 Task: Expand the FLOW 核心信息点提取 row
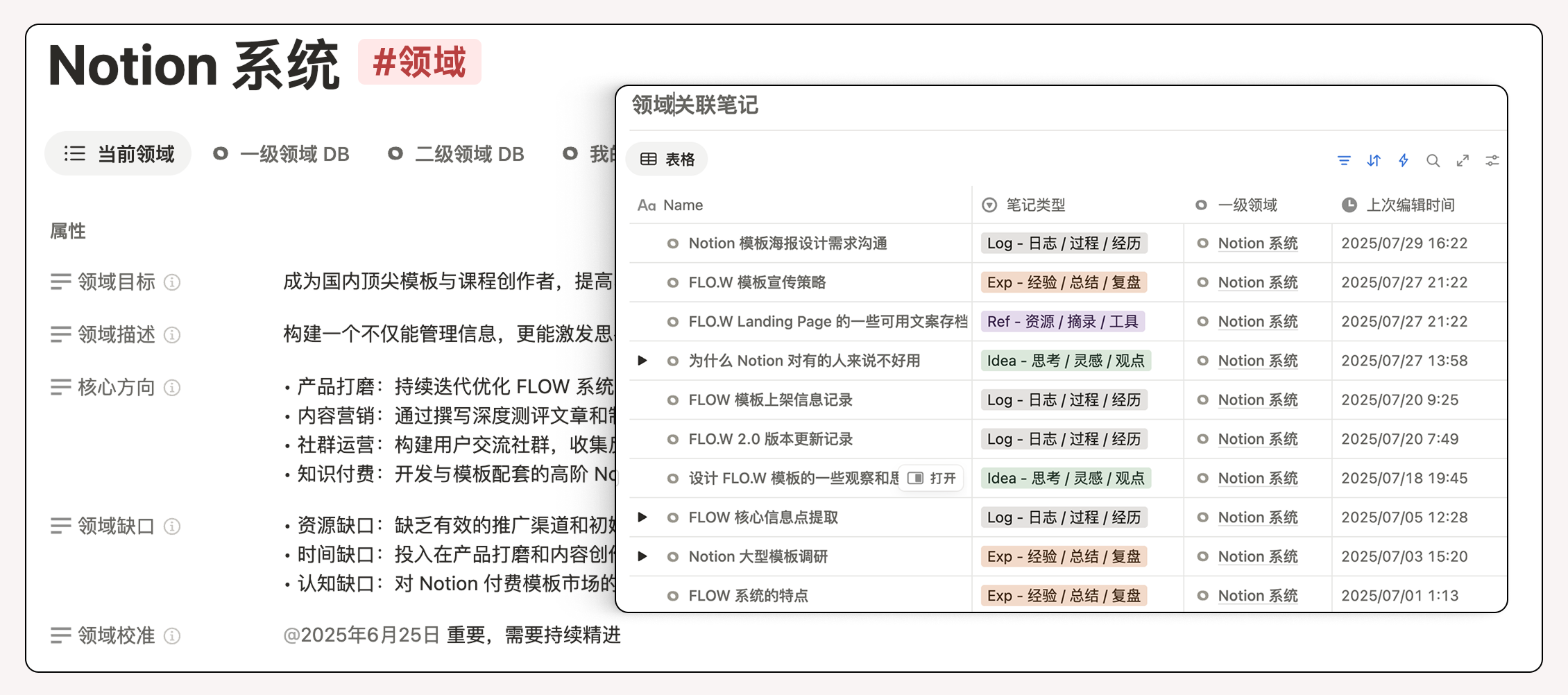coord(642,517)
